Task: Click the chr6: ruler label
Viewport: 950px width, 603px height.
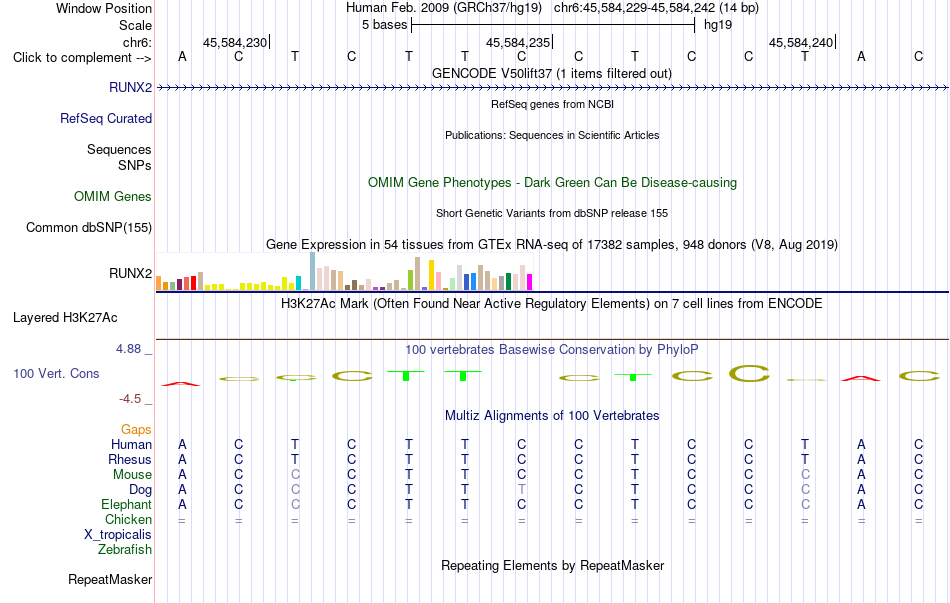Action: [x=137, y=42]
